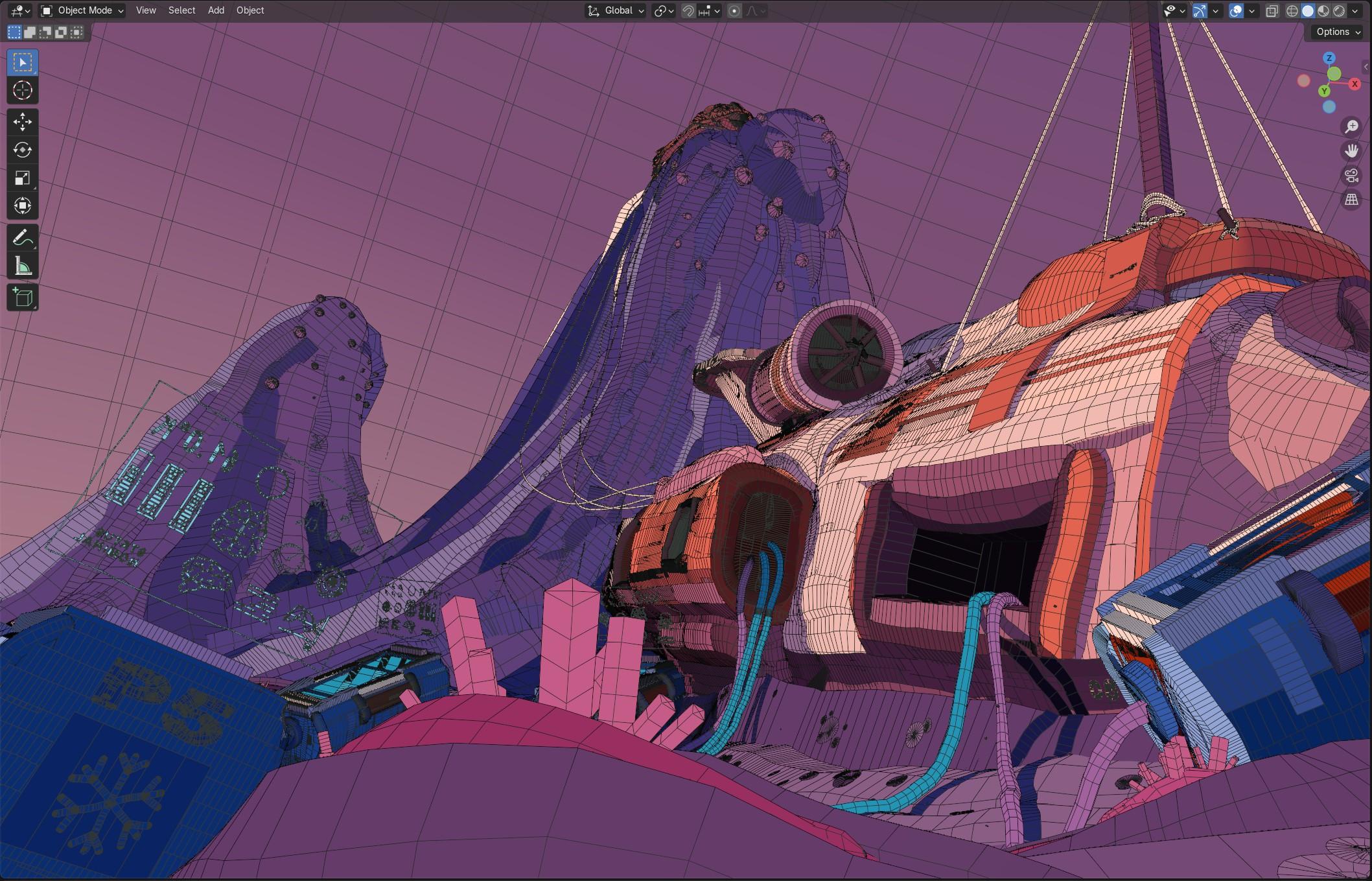Open the Object Mode dropdown
This screenshot has height=881, width=1372.
(82, 10)
